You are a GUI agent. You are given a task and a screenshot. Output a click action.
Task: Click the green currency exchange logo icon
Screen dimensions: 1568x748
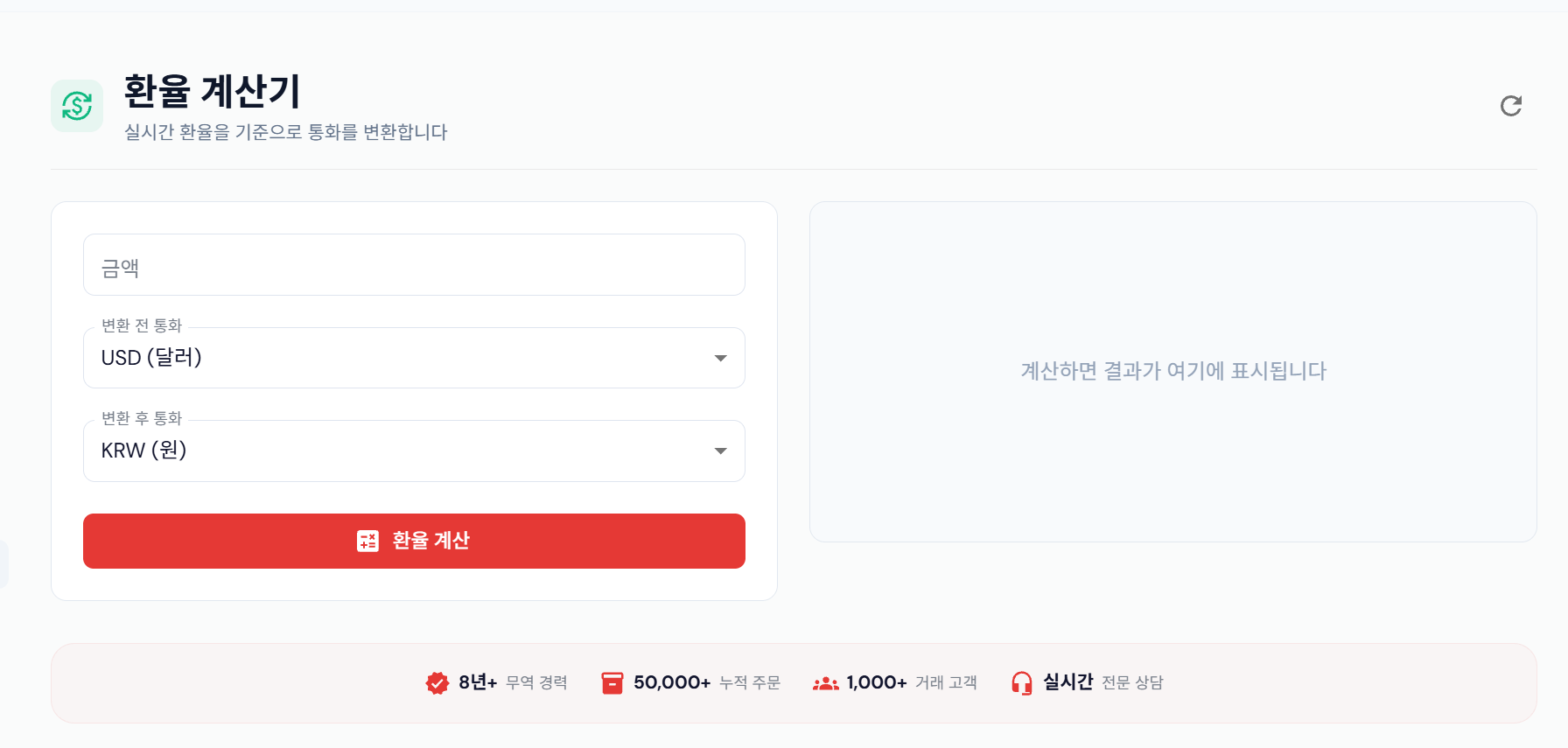tap(77, 106)
